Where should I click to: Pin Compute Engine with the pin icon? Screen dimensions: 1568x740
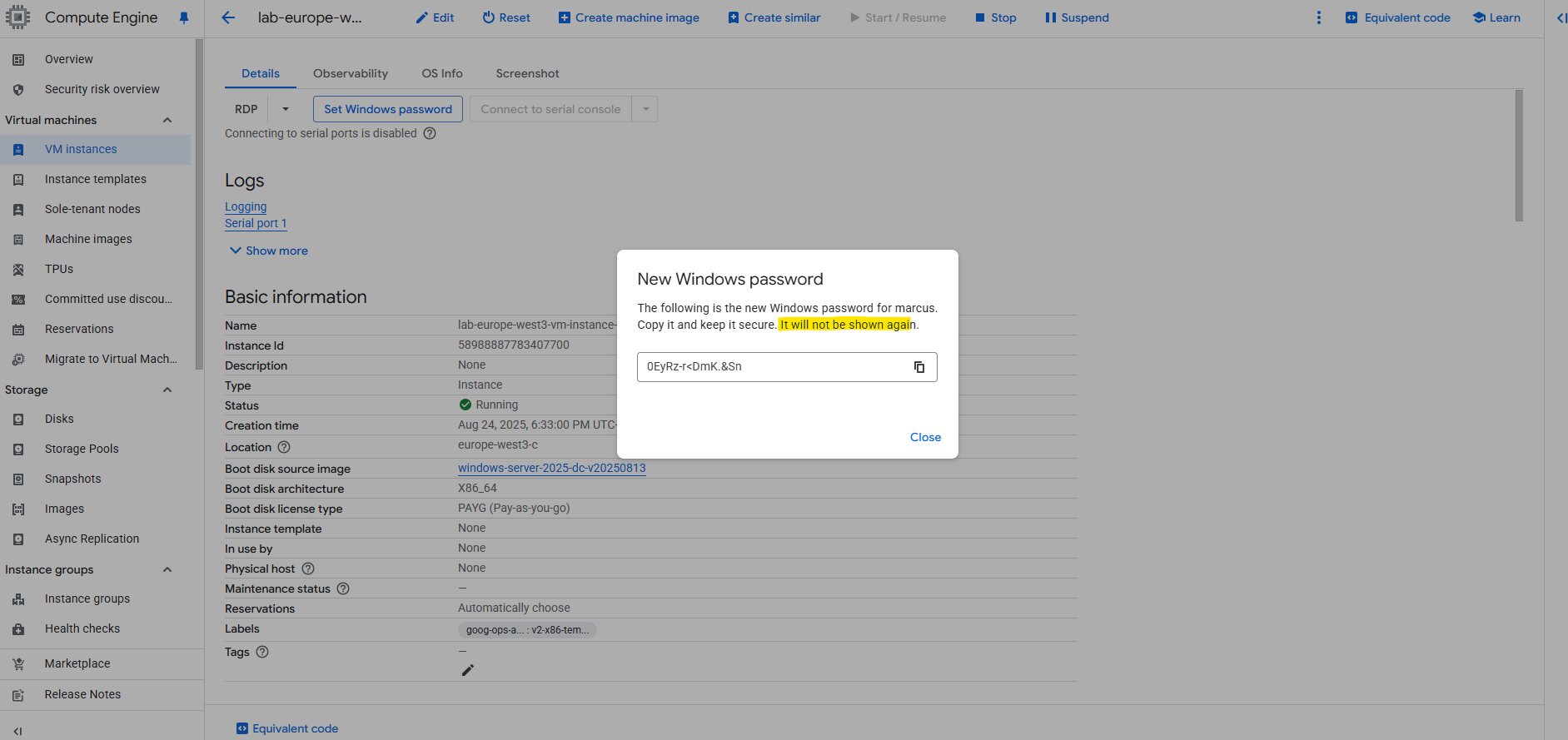tap(184, 18)
